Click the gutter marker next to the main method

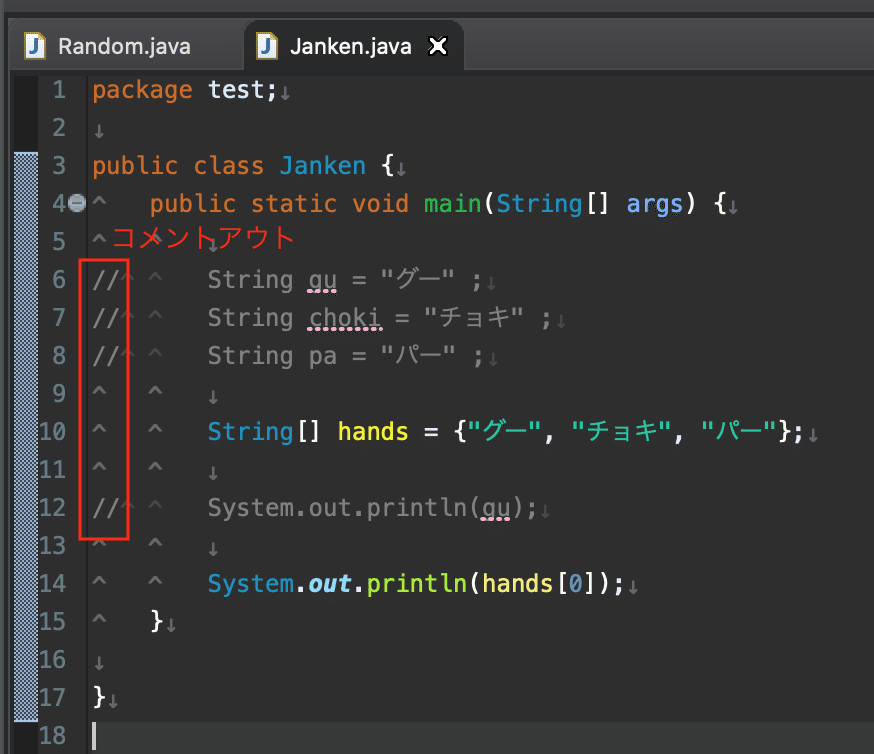77,203
